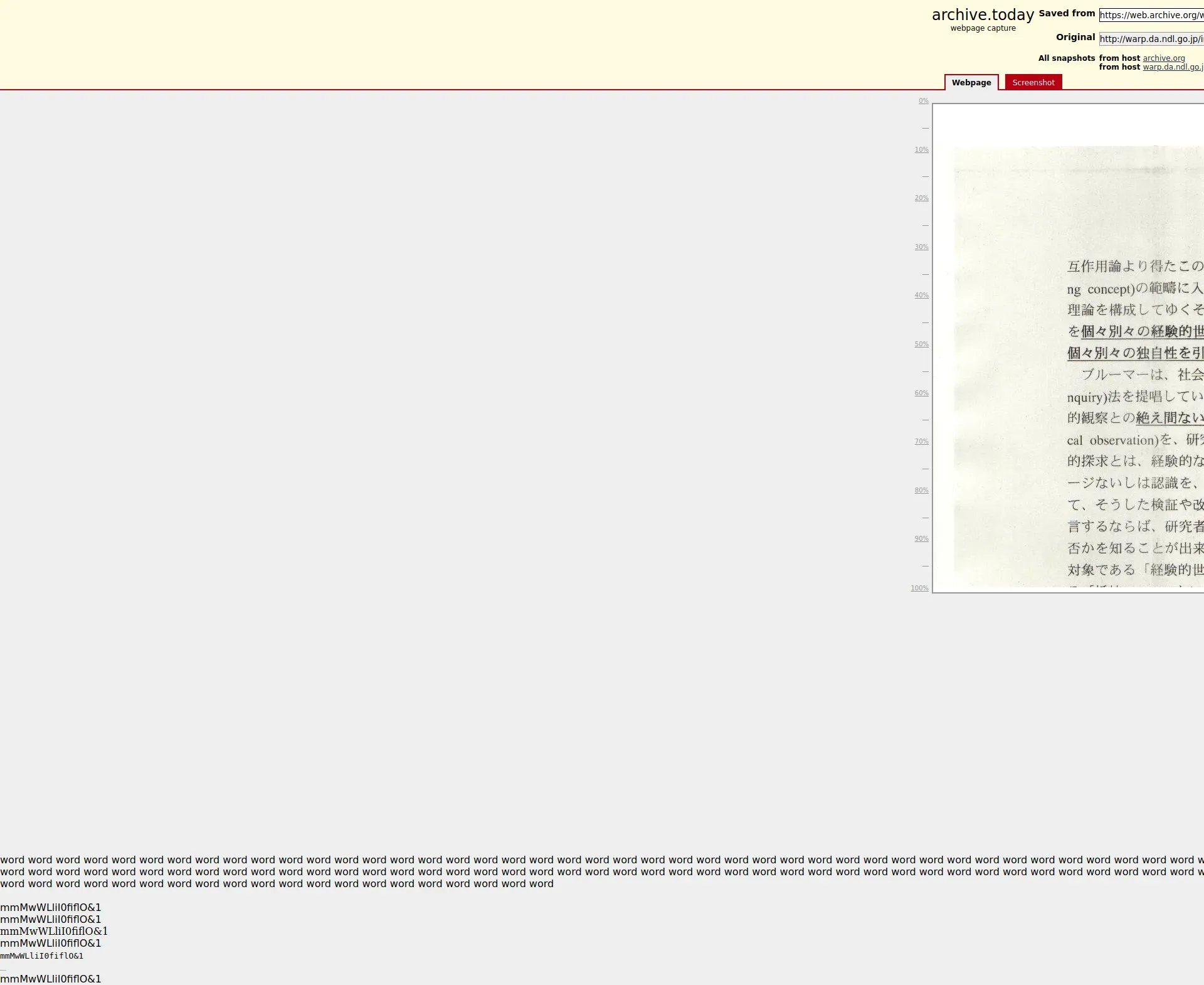Open snapshots from host warp.da.ndl.go.jp
Image resolution: width=1204 pixels, height=985 pixels.
point(1172,67)
